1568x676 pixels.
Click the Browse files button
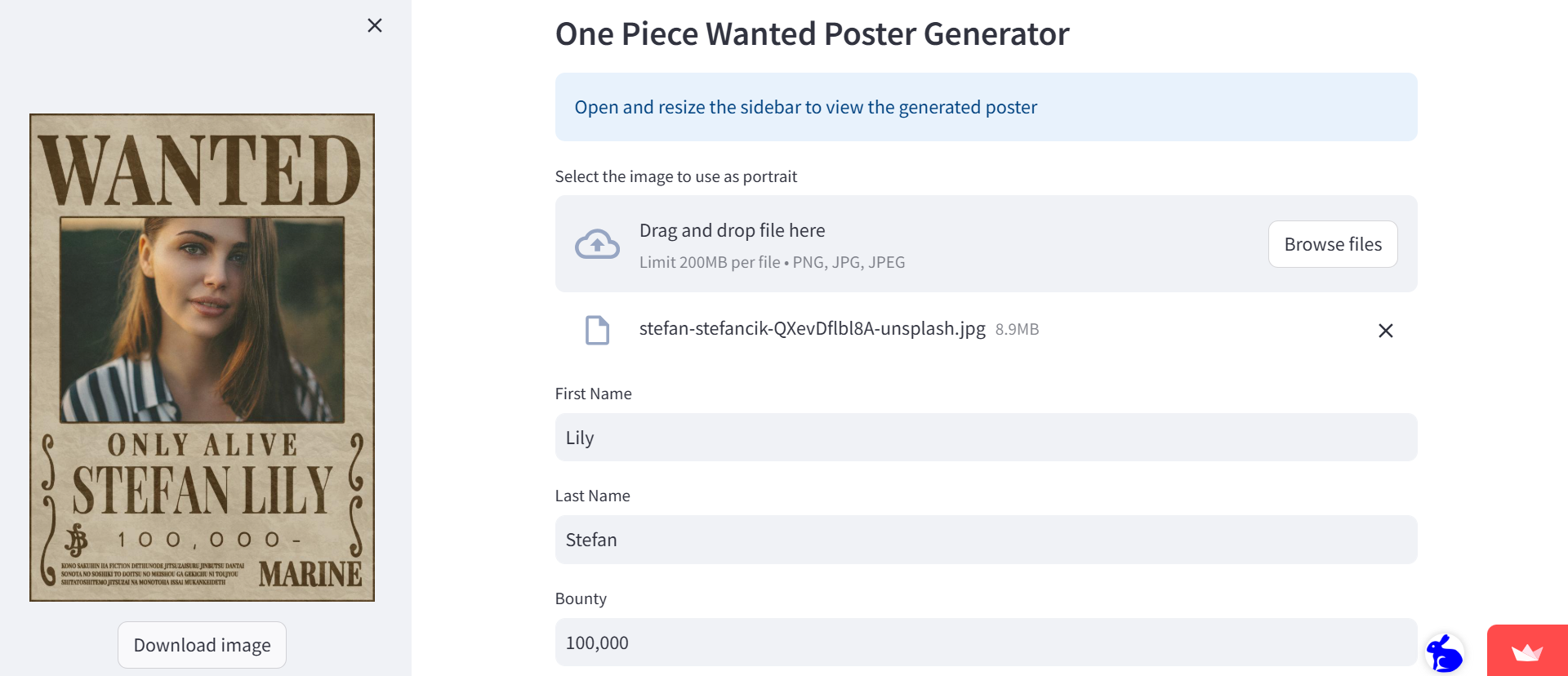click(1332, 244)
